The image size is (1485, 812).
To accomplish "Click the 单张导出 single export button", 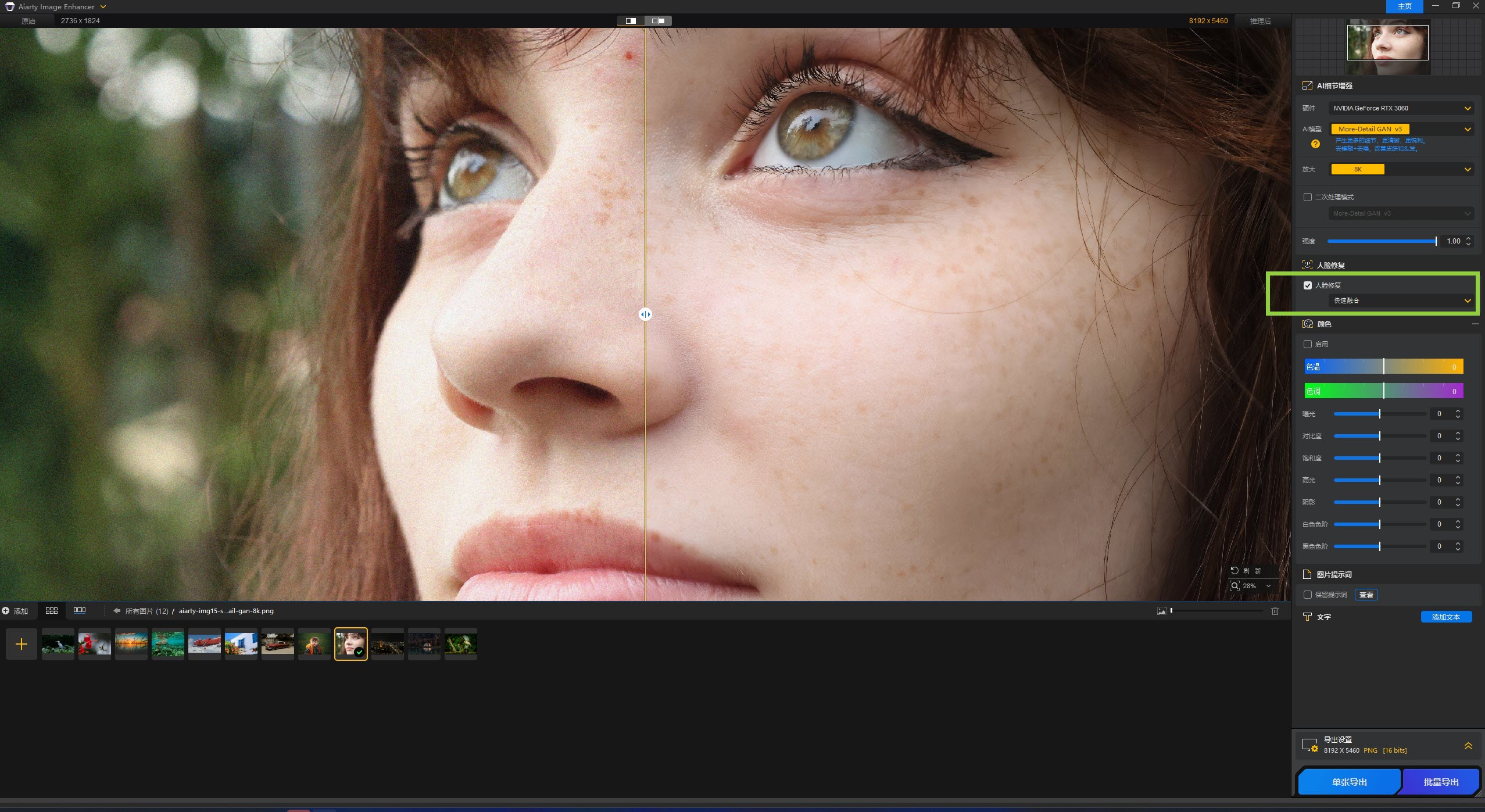I will point(1349,782).
